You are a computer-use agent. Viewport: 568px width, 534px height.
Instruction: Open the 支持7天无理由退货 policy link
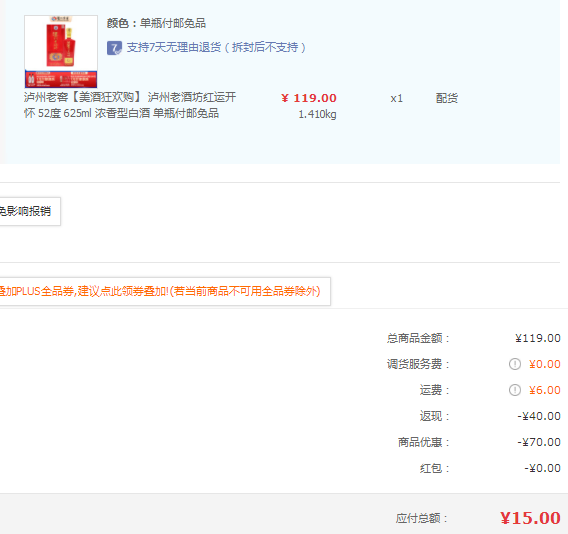(216, 47)
